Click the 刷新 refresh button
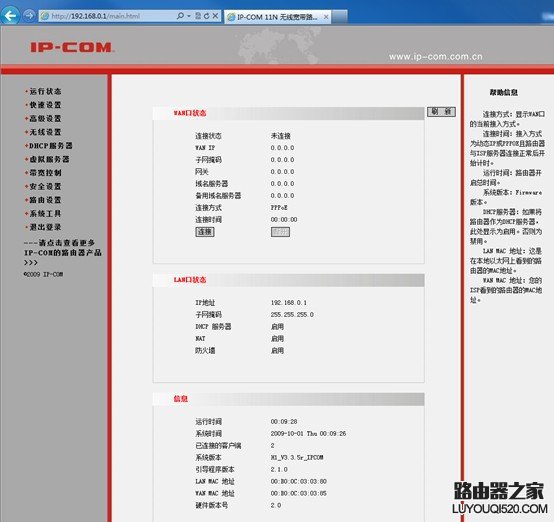 pyautogui.click(x=441, y=112)
